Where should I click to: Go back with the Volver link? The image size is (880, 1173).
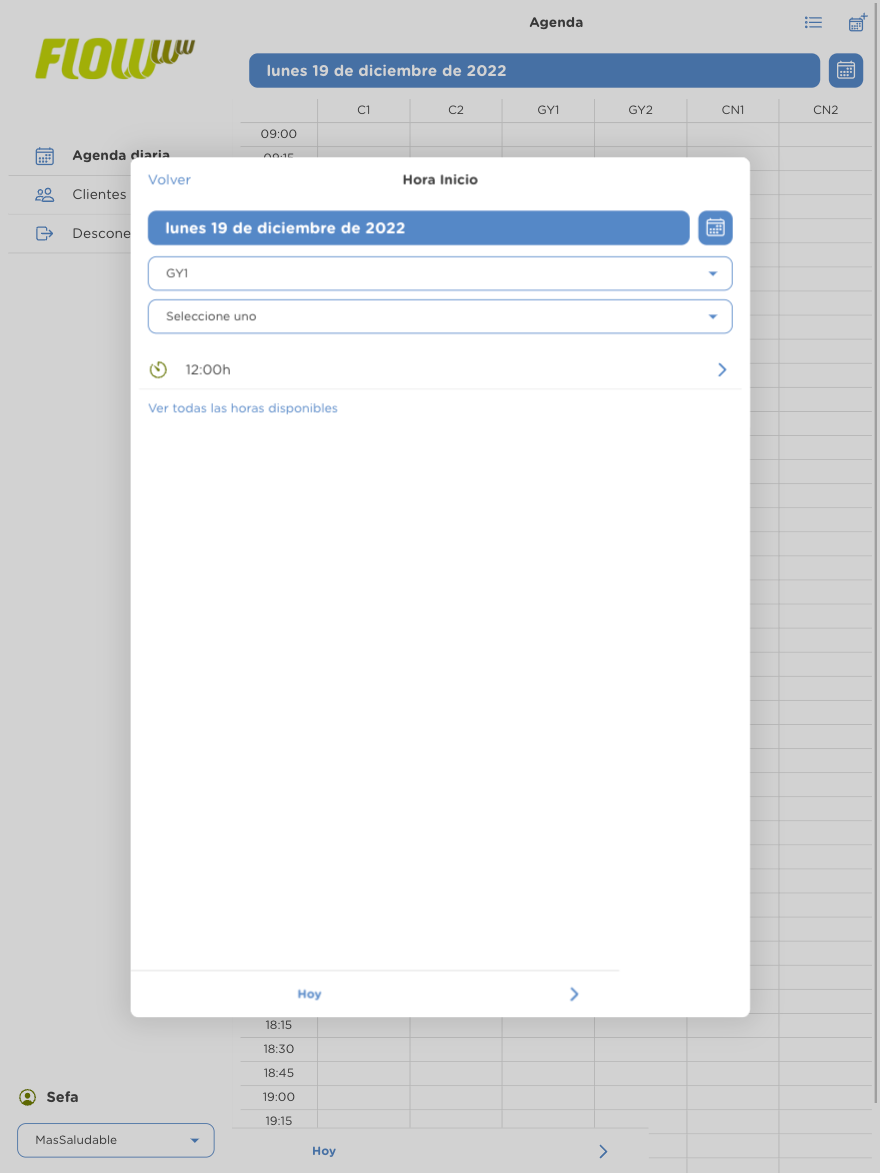(169, 180)
